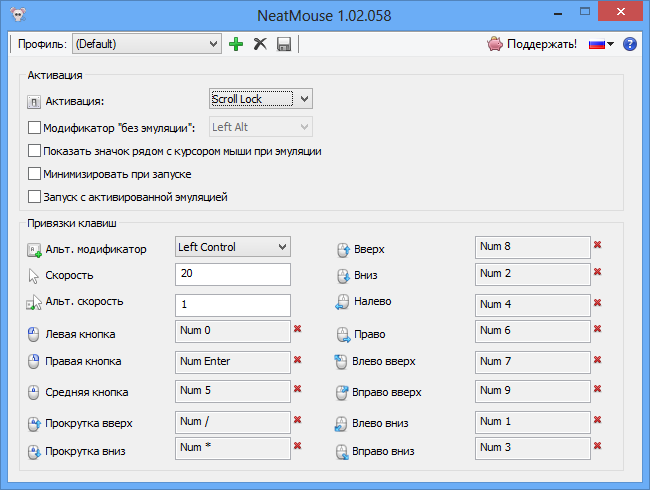650x490 pixels.
Task: Minimize the NeatMouse window
Action: (558, 13)
